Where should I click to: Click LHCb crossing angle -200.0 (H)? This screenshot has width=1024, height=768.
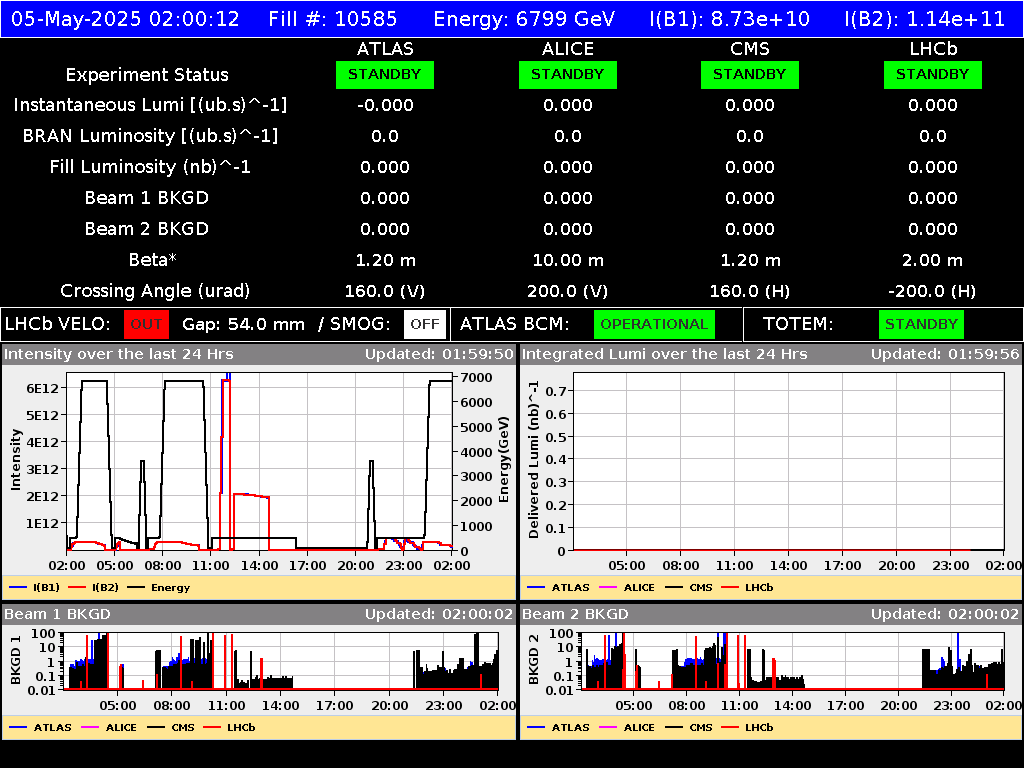[x=933, y=291]
